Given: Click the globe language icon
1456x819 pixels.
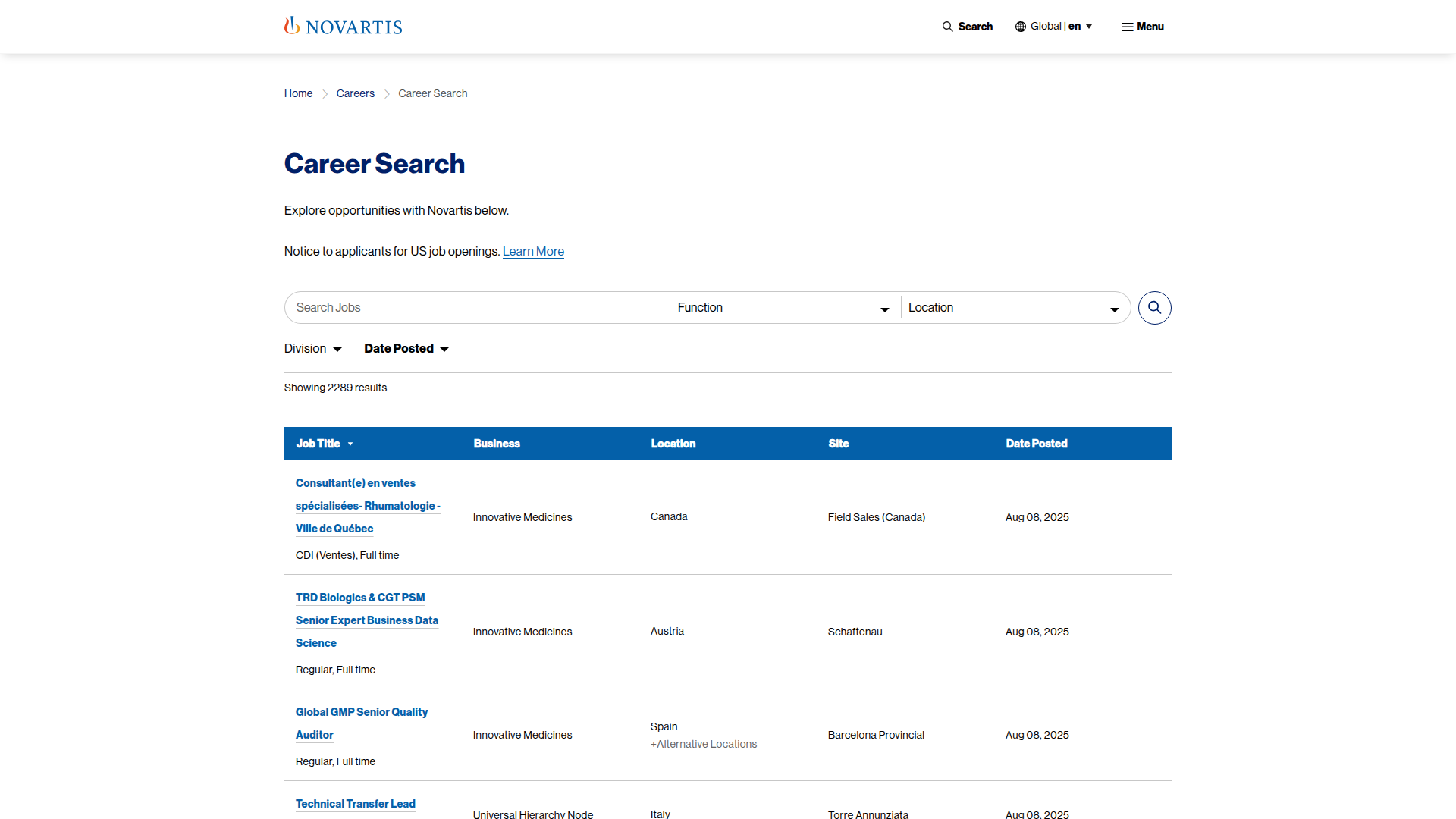Looking at the screenshot, I should [1021, 27].
